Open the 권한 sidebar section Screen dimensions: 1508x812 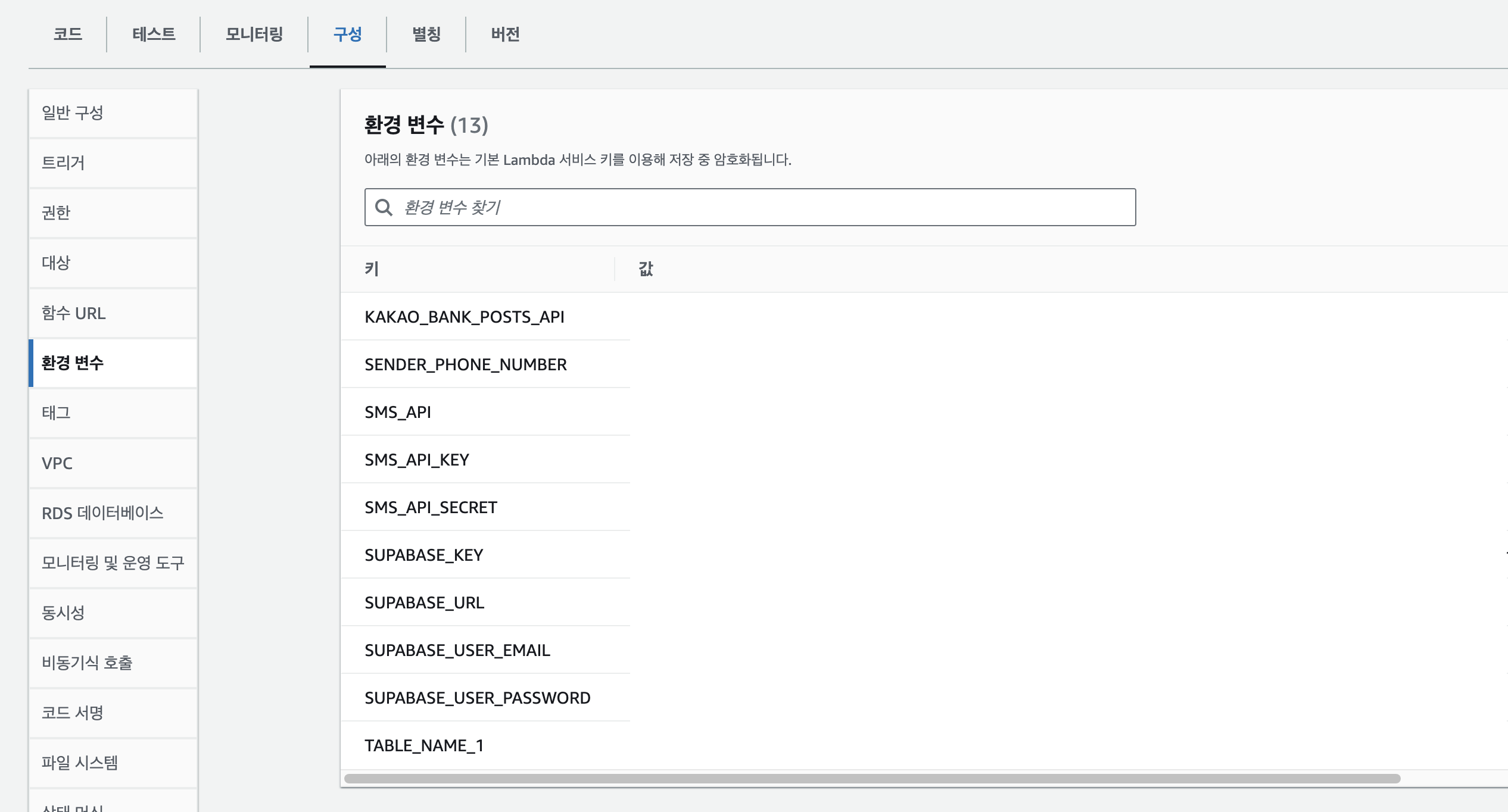coord(56,213)
